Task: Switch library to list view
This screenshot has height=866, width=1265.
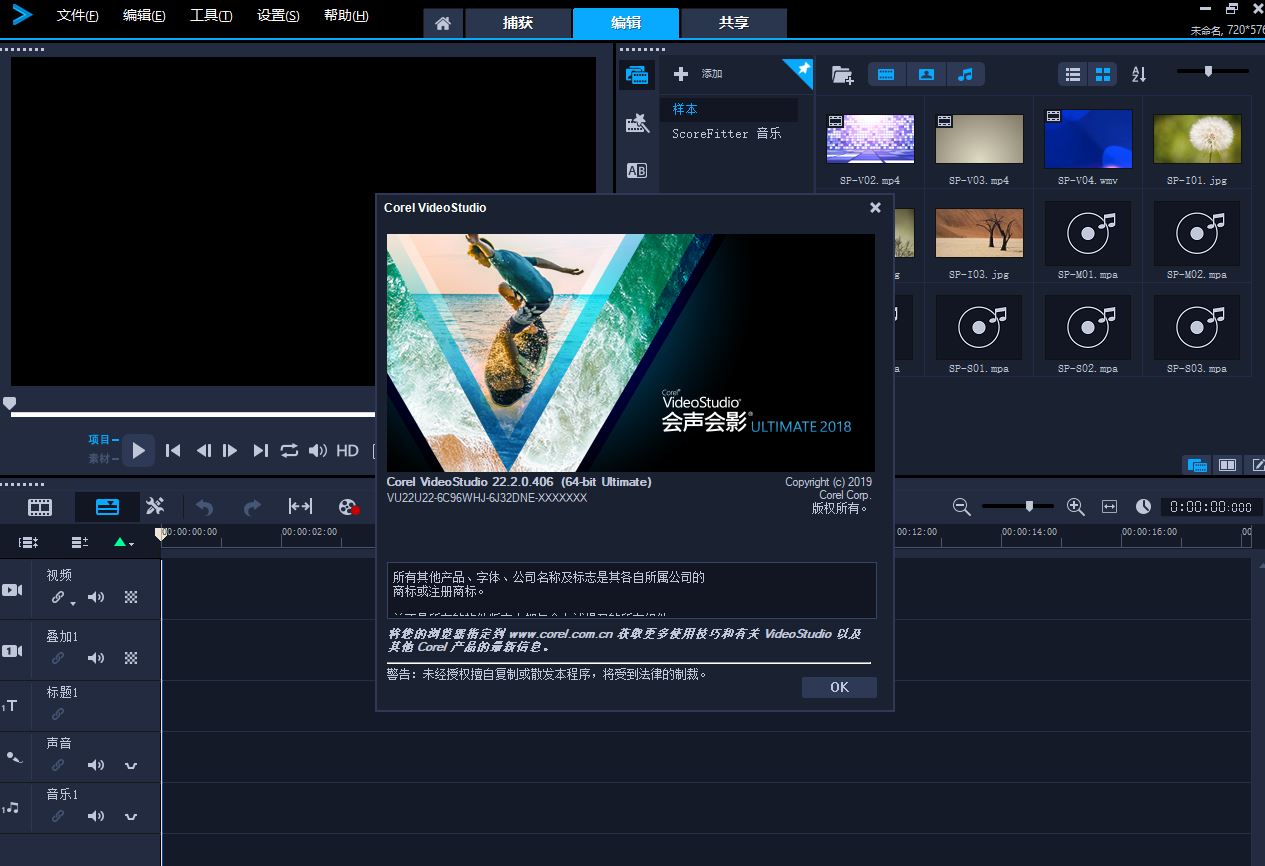Action: pos(1073,74)
